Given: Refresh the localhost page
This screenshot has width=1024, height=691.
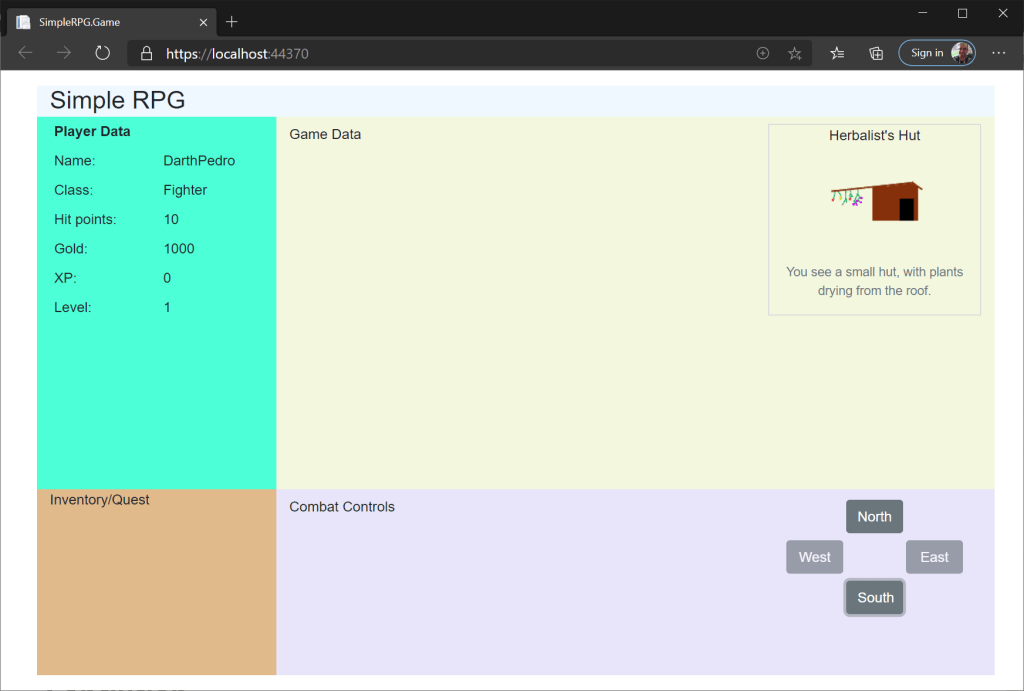Looking at the screenshot, I should [102, 53].
